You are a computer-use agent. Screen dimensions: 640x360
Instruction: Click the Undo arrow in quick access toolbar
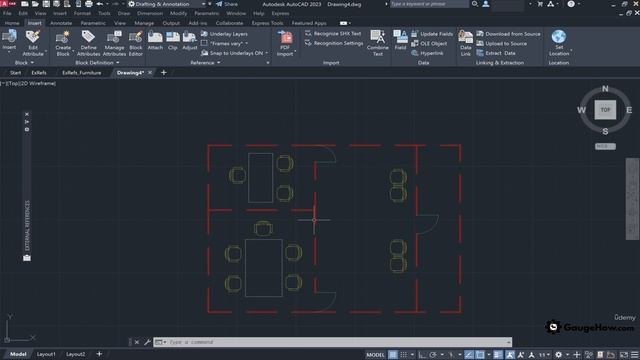point(100,4)
